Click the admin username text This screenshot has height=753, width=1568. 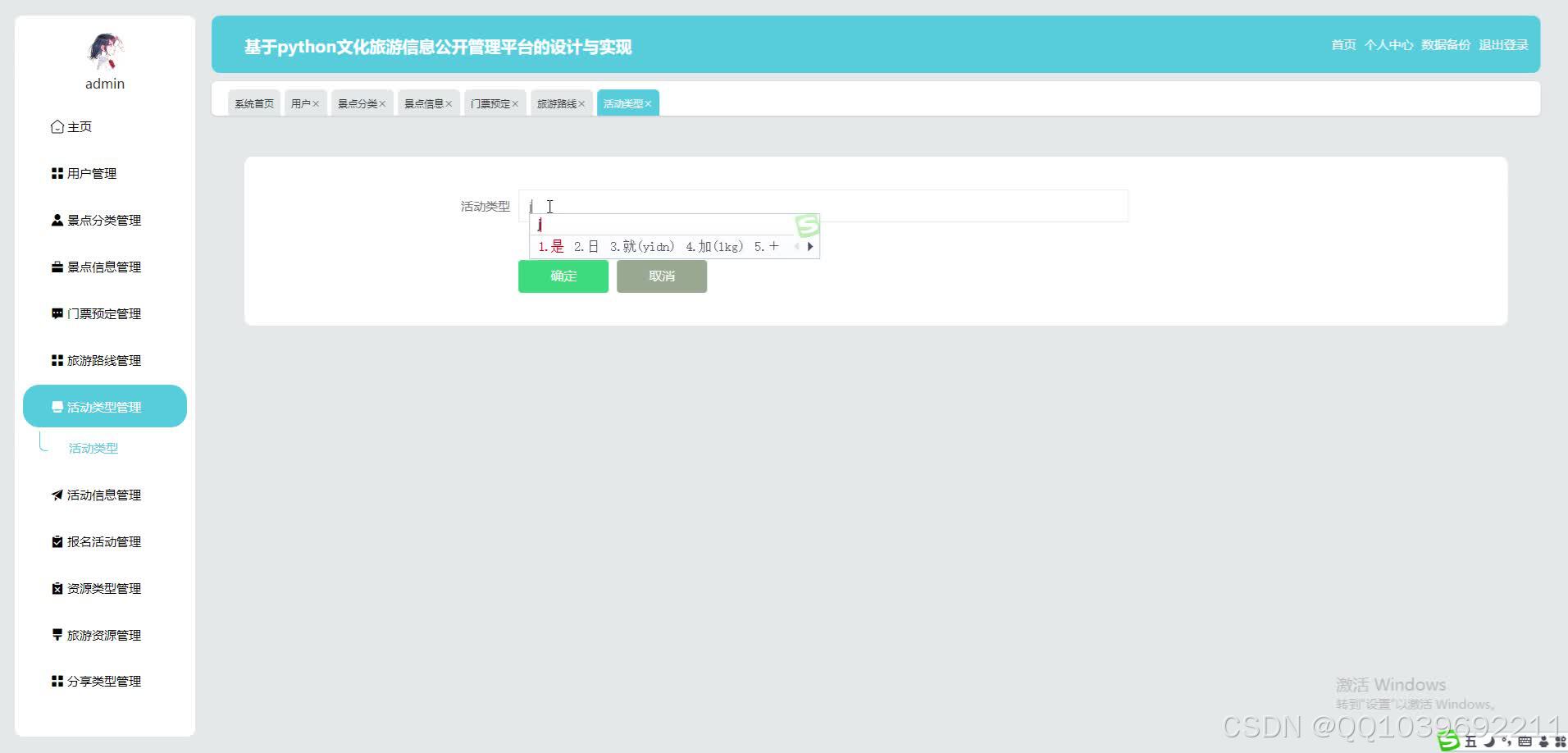tap(105, 84)
